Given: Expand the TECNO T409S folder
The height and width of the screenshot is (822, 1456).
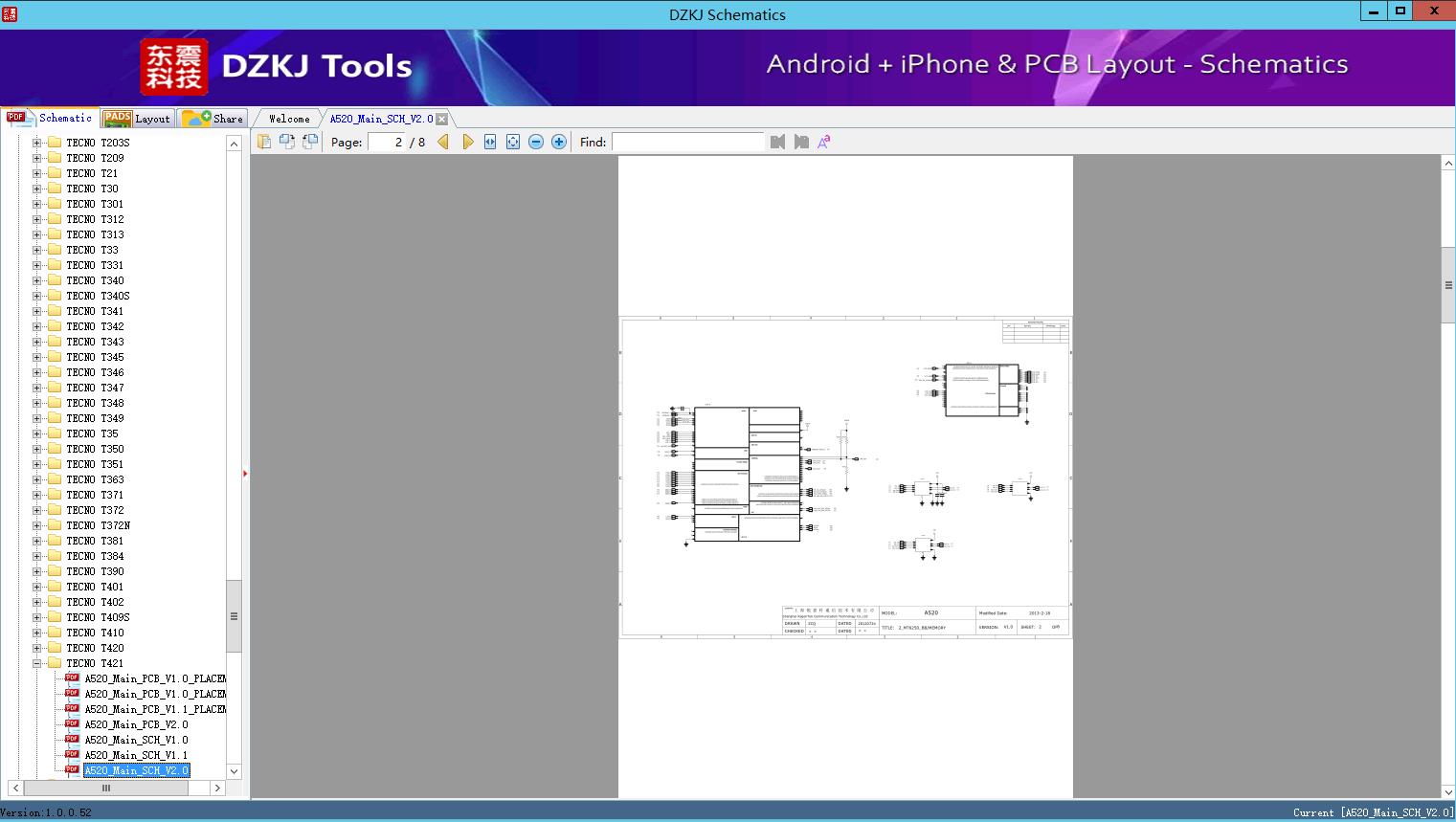Looking at the screenshot, I should [x=37, y=617].
